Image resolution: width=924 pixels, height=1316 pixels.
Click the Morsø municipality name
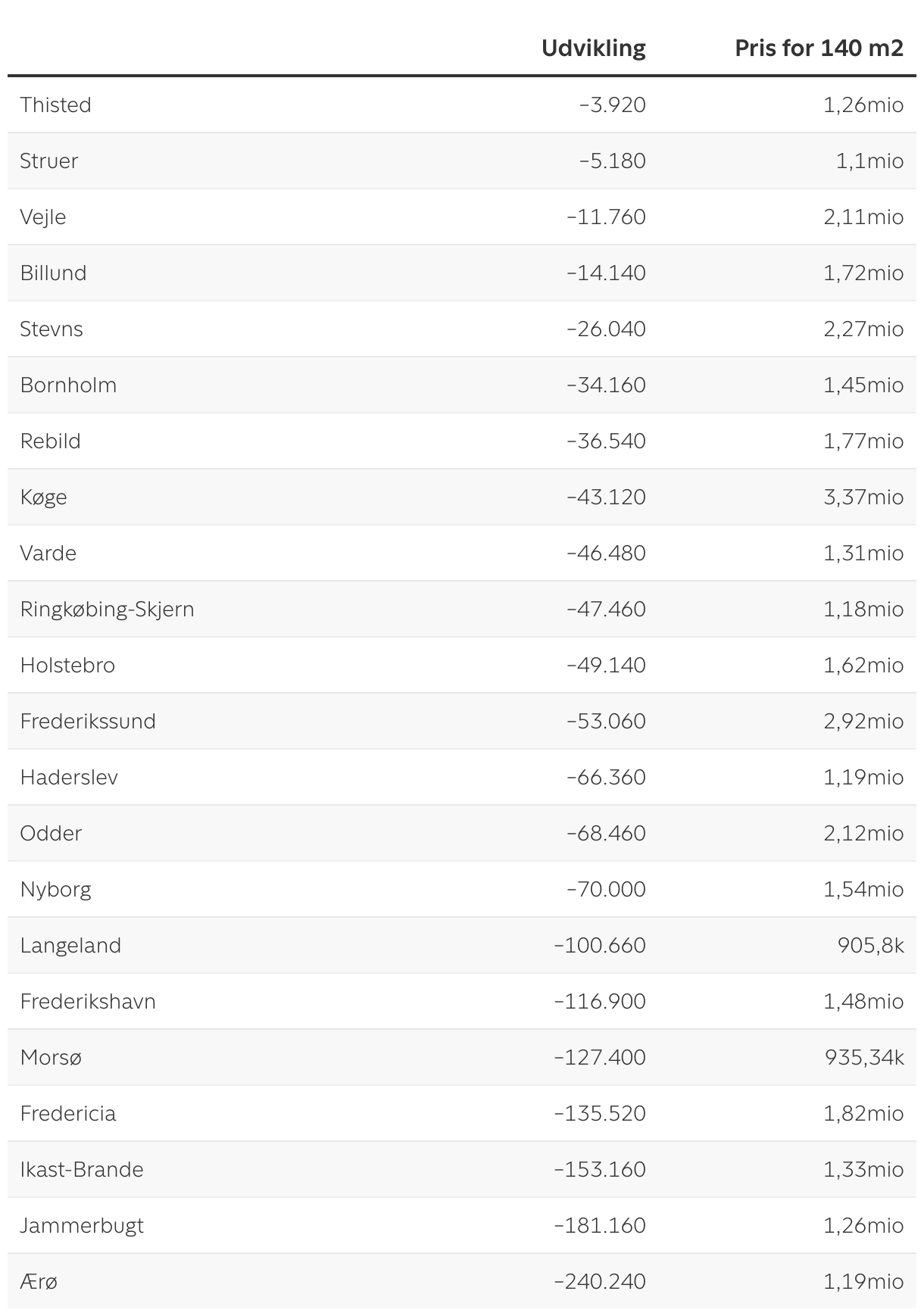click(51, 1057)
